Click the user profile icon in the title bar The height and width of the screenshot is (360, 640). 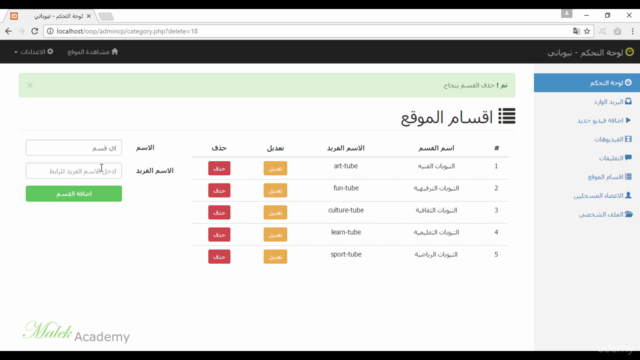click(x=567, y=13)
